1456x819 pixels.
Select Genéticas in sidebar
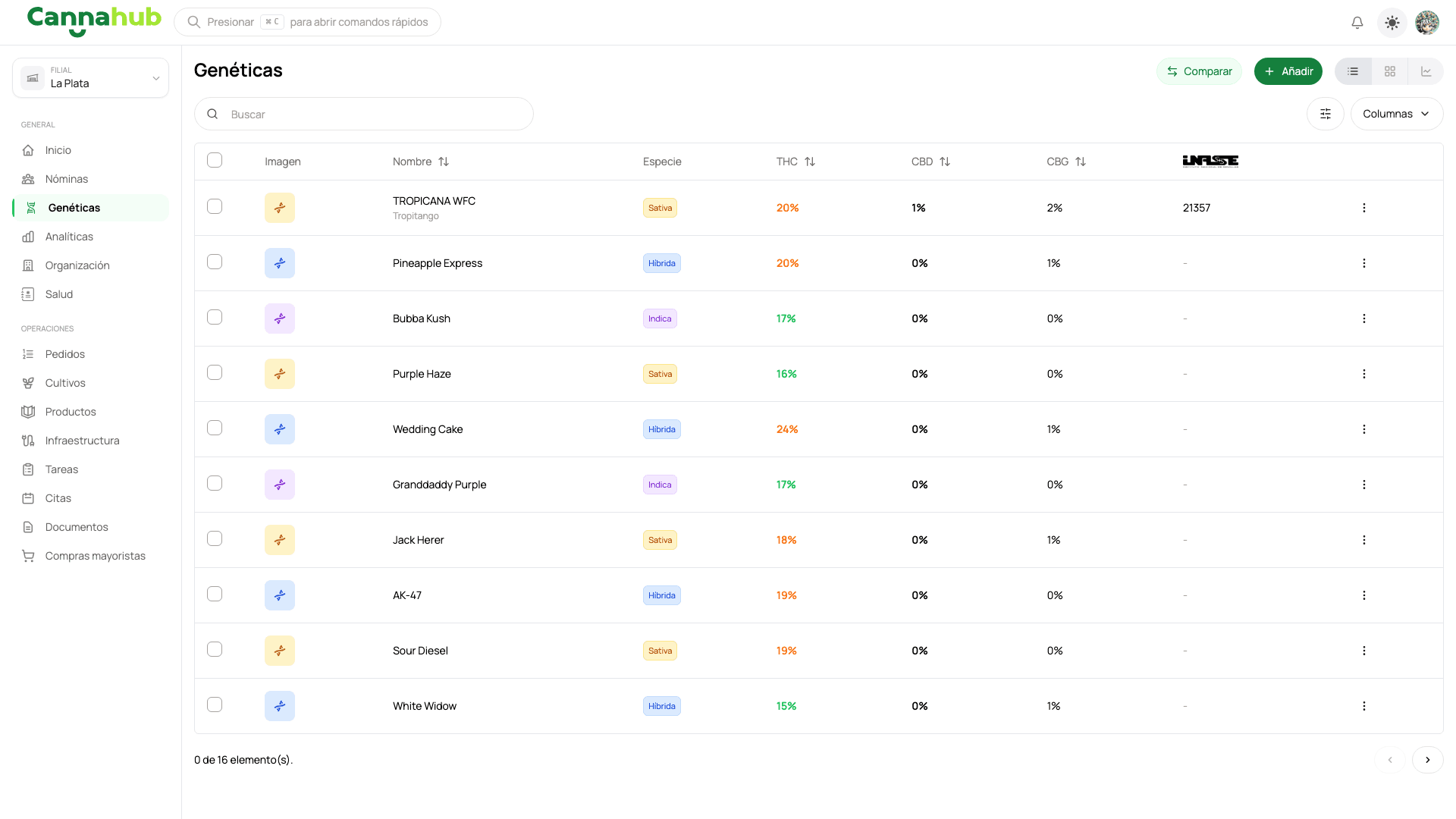coord(90,208)
